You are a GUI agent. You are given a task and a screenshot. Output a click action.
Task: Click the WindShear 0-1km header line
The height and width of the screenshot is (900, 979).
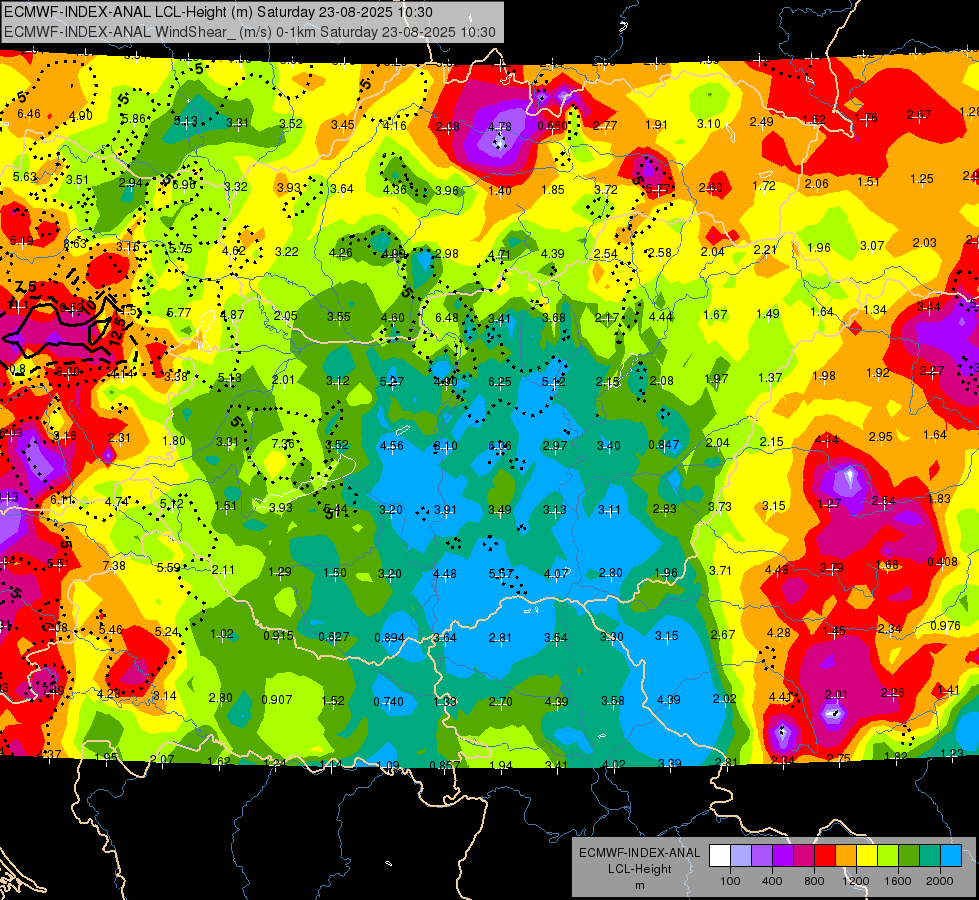(x=250, y=32)
